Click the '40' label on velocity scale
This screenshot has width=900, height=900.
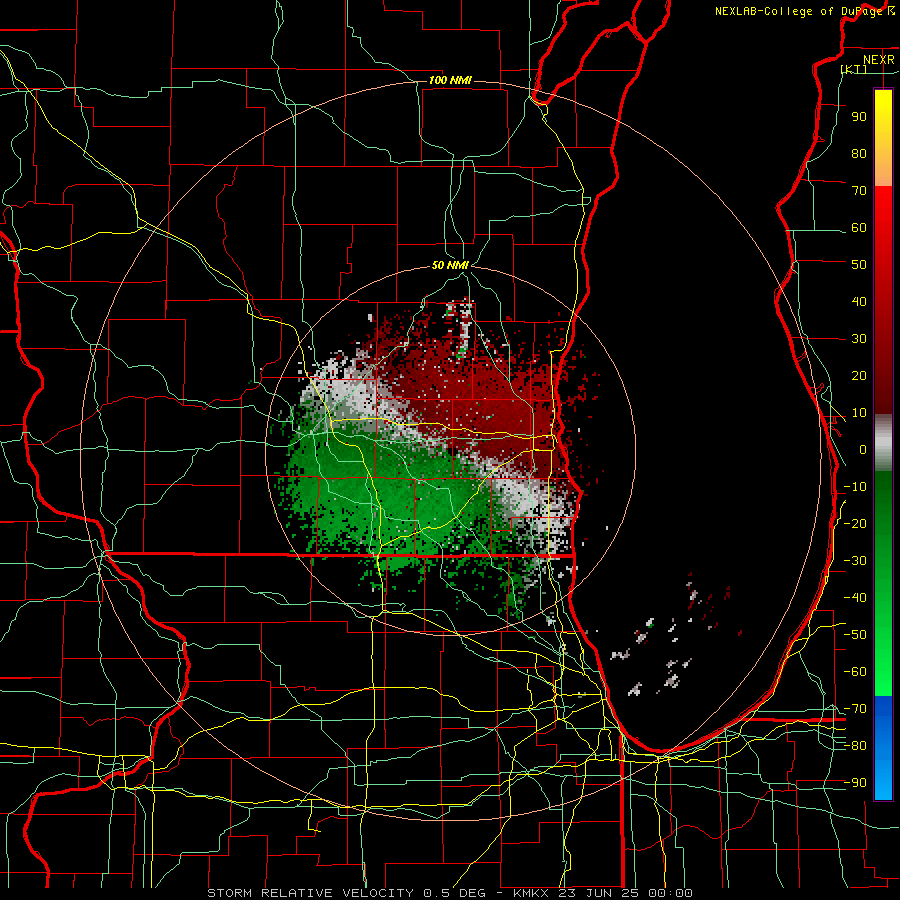tap(859, 301)
